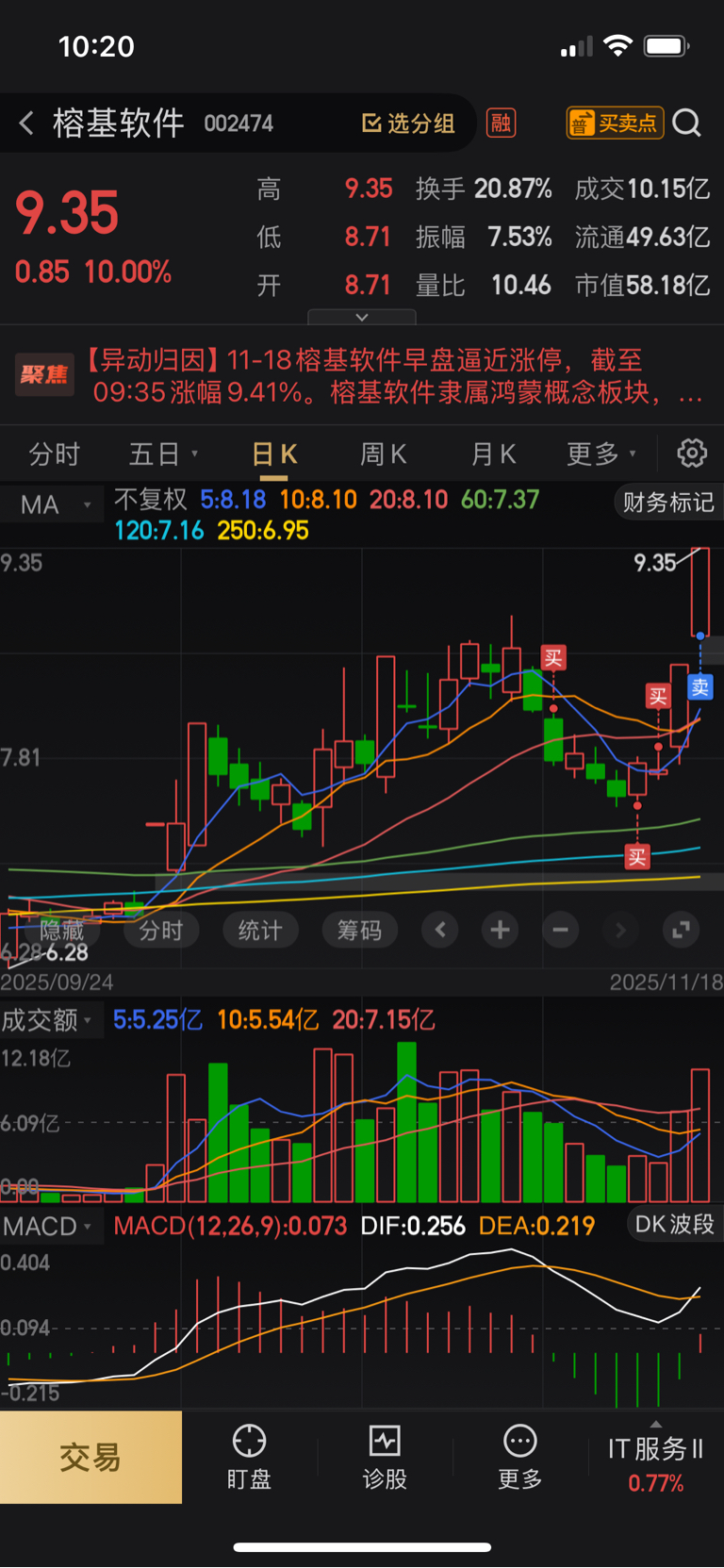Screen dimensions: 724x1568
Task: Shift chart left with the back chevron
Action: pyautogui.click(x=440, y=931)
